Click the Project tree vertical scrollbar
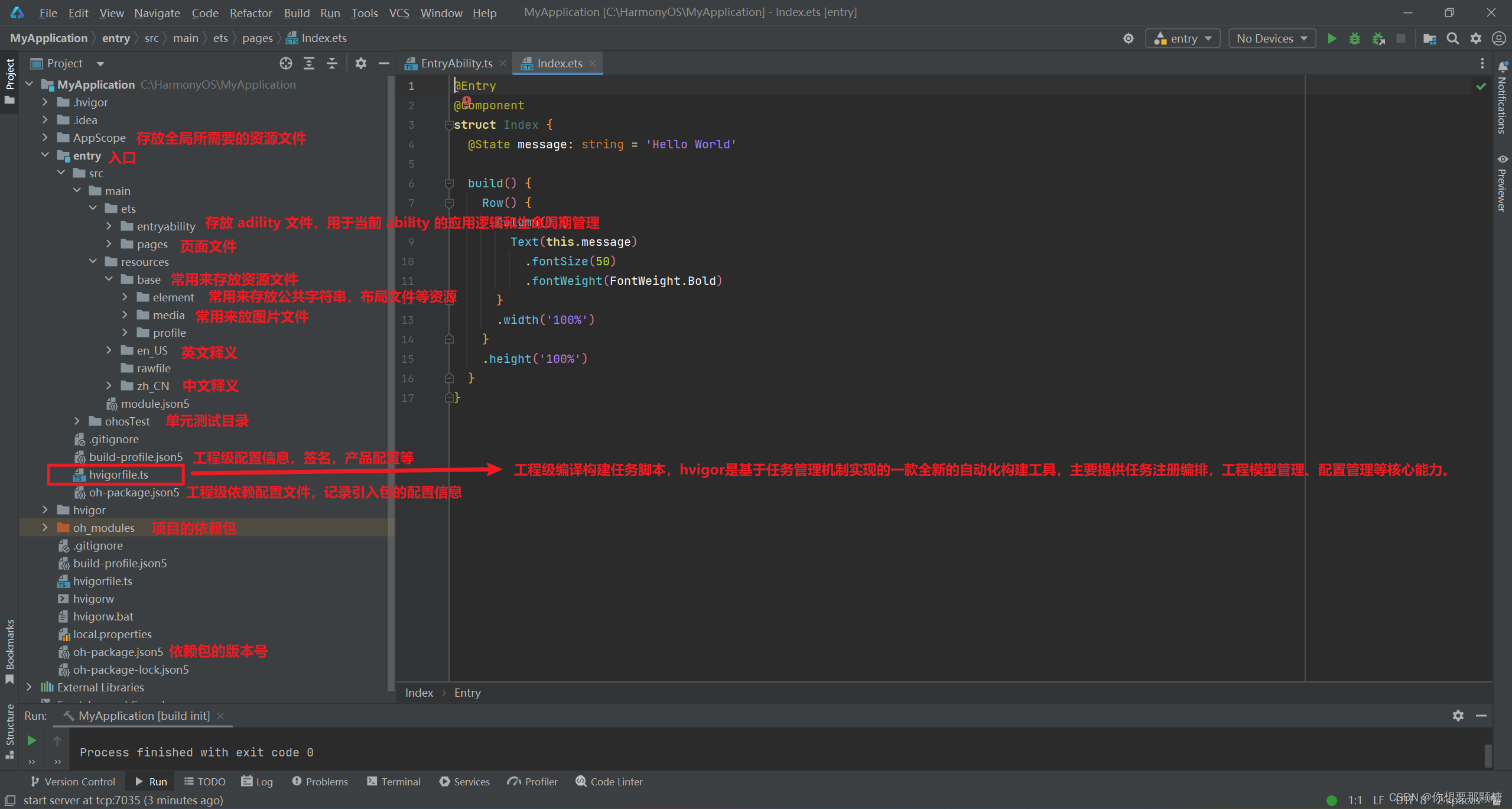This screenshot has width=1512, height=809. pos(390,384)
